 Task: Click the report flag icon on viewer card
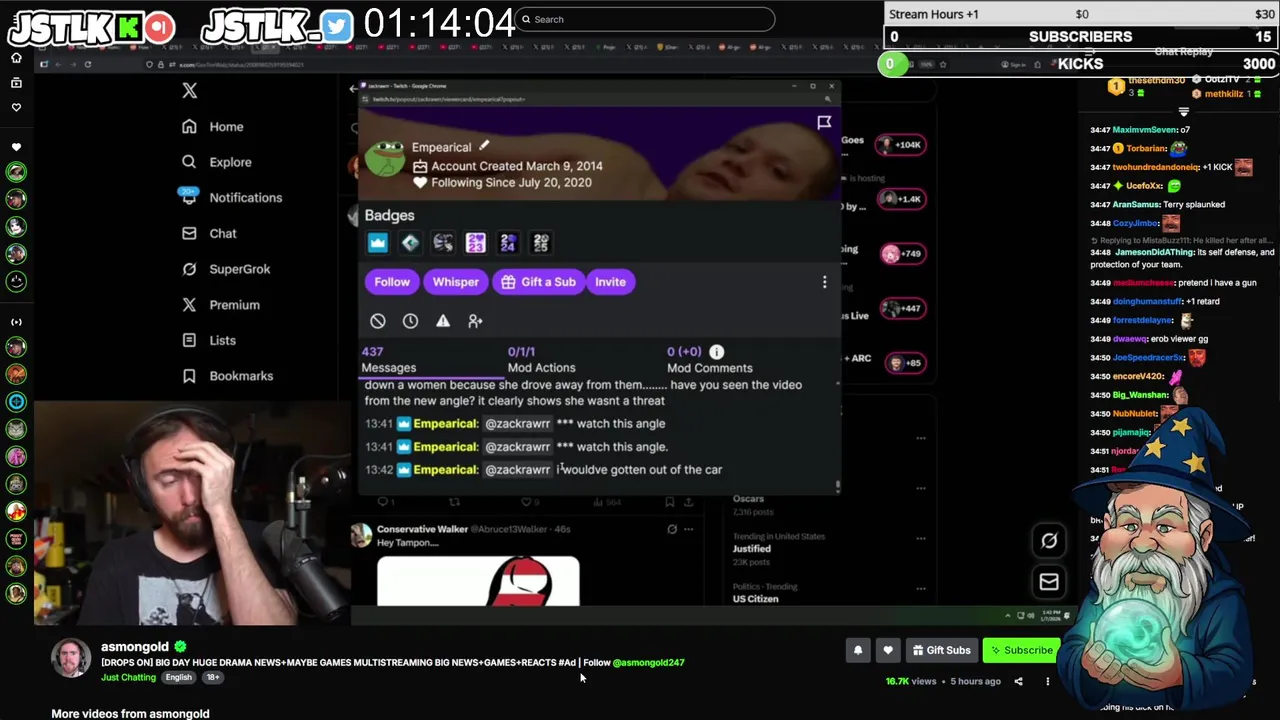[x=824, y=122]
